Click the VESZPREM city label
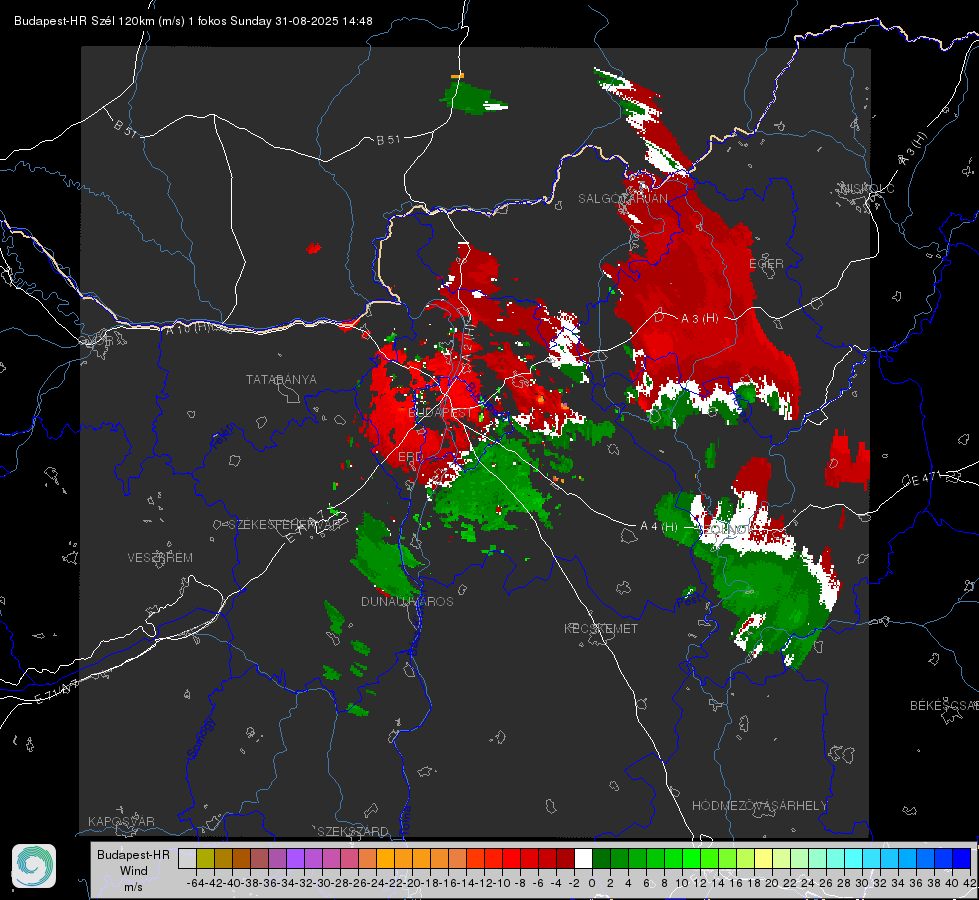The height and width of the screenshot is (900, 979). [x=160, y=558]
